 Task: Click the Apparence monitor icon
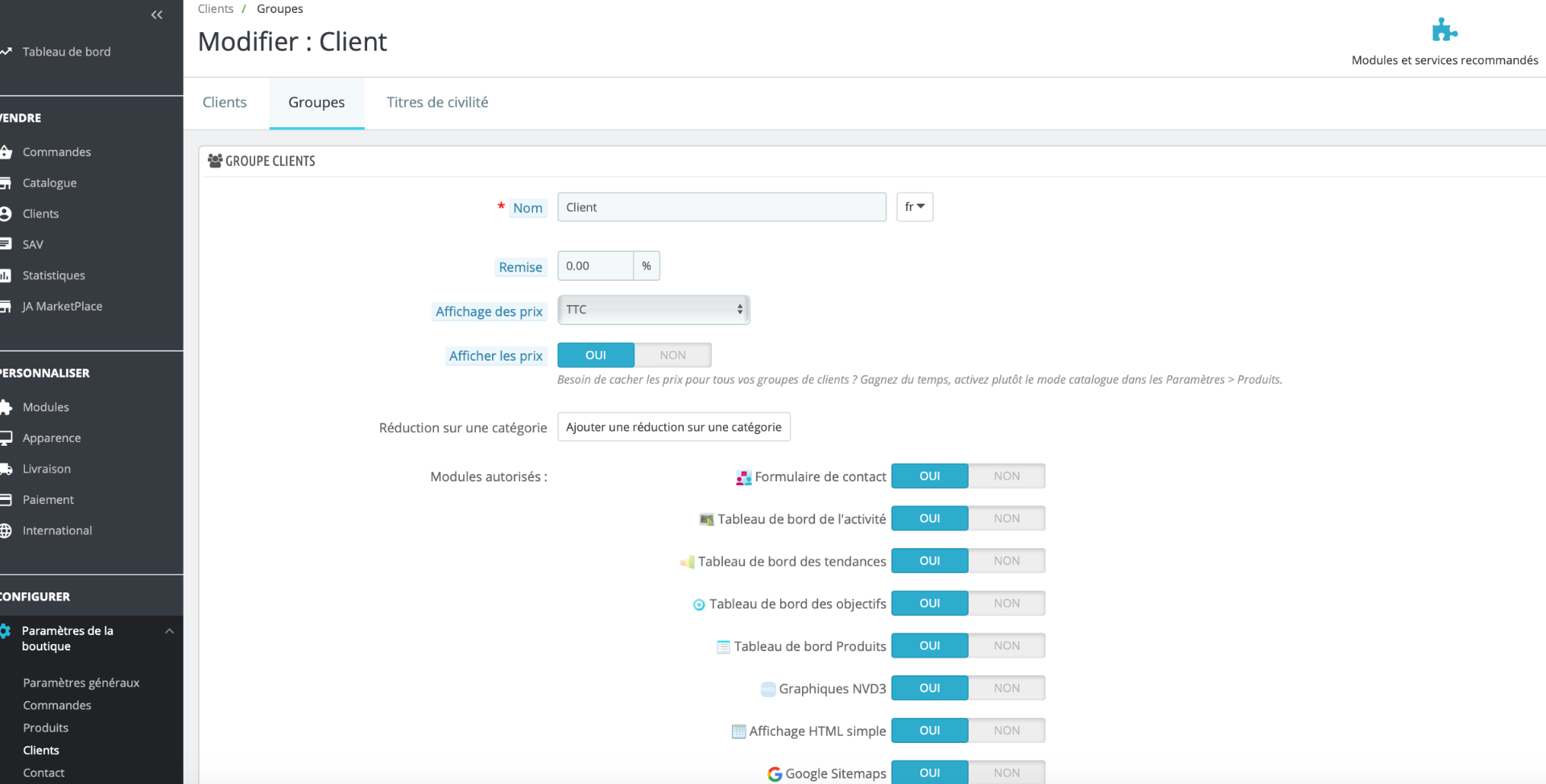[x=6, y=438]
